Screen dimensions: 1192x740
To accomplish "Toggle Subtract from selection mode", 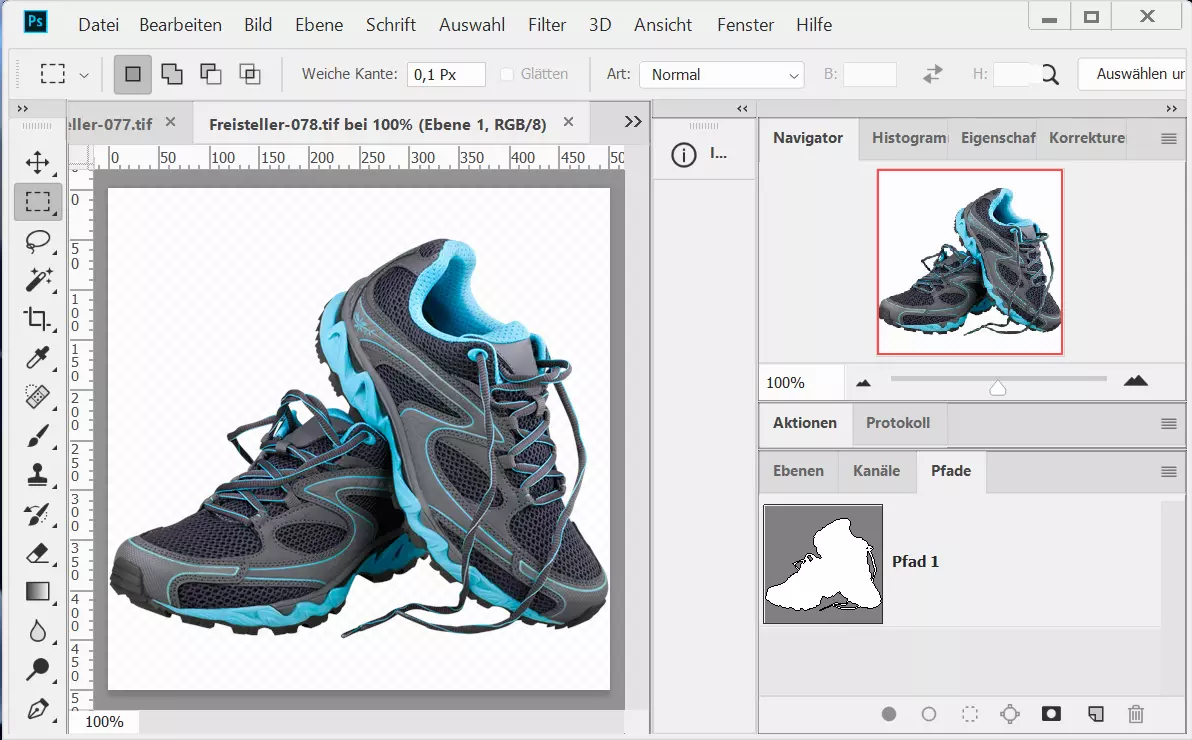I will (209, 74).
